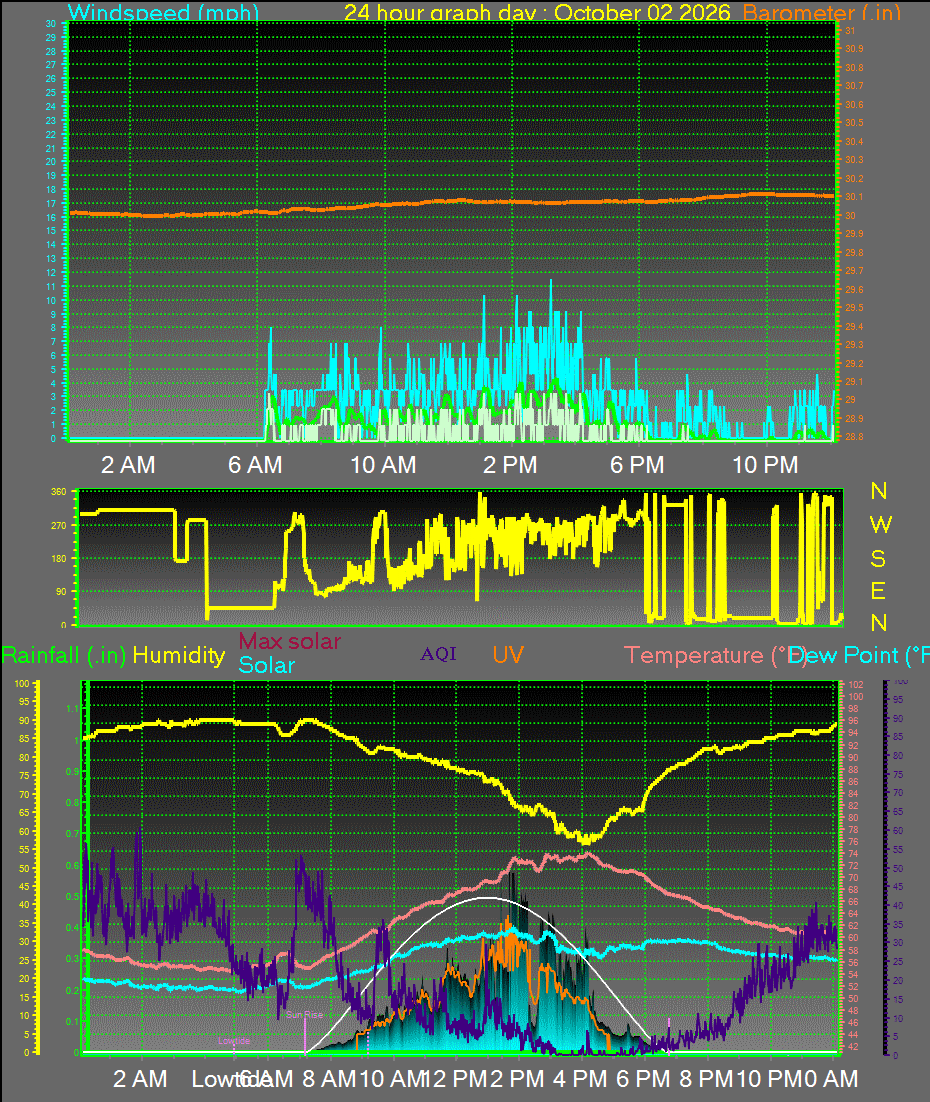Click the 12 PM label on bottom chart axis
The width and height of the screenshot is (930, 1102).
456,1079
